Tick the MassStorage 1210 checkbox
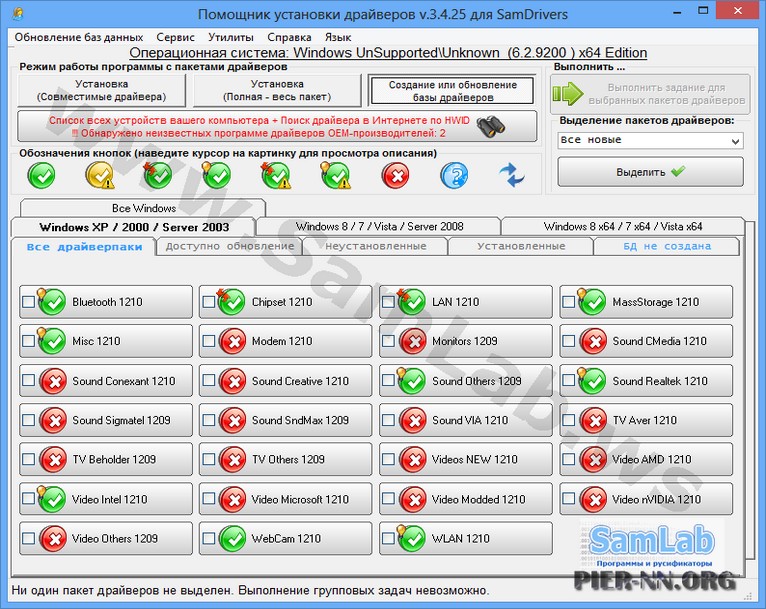The width and height of the screenshot is (766, 609). point(569,301)
